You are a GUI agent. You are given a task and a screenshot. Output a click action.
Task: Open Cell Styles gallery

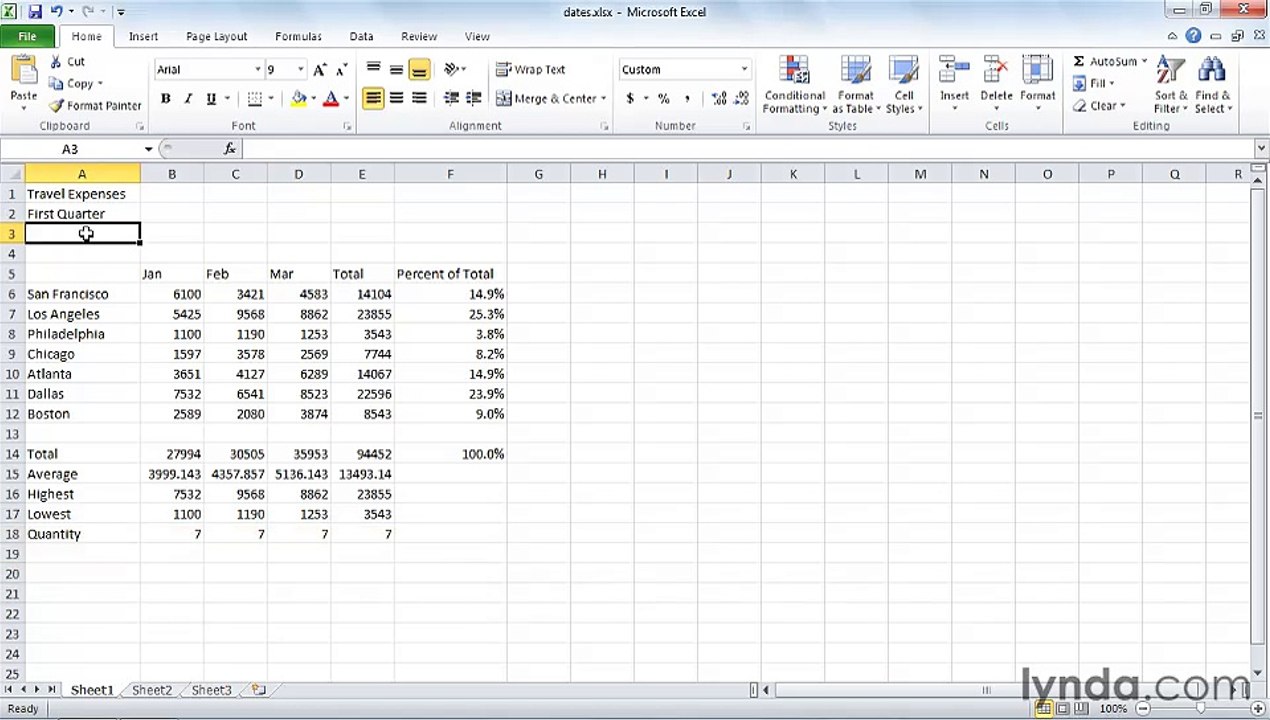(x=904, y=85)
